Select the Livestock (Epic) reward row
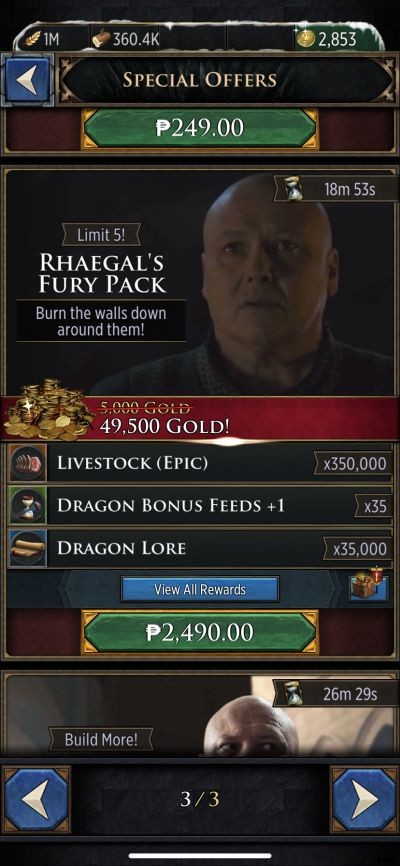Image resolution: width=400 pixels, height=866 pixels. 200,463
